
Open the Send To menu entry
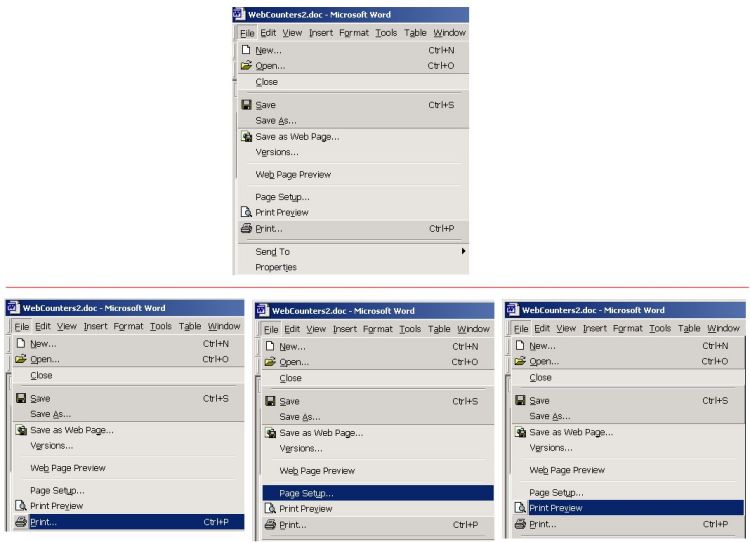[273, 251]
